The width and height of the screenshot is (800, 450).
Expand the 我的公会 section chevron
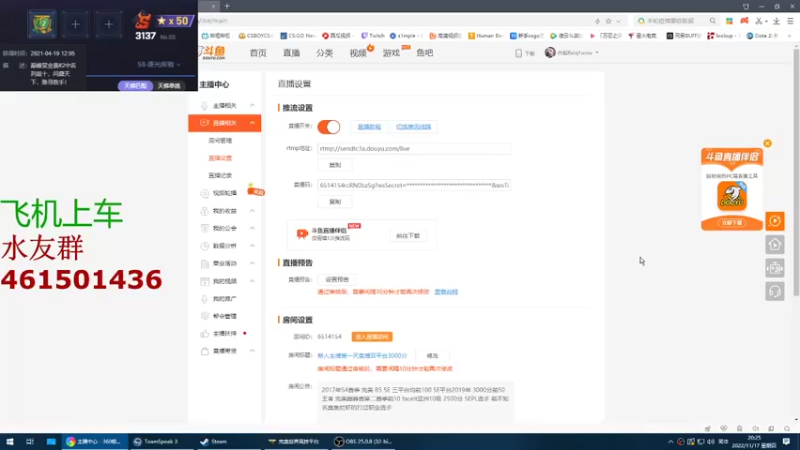pos(252,228)
